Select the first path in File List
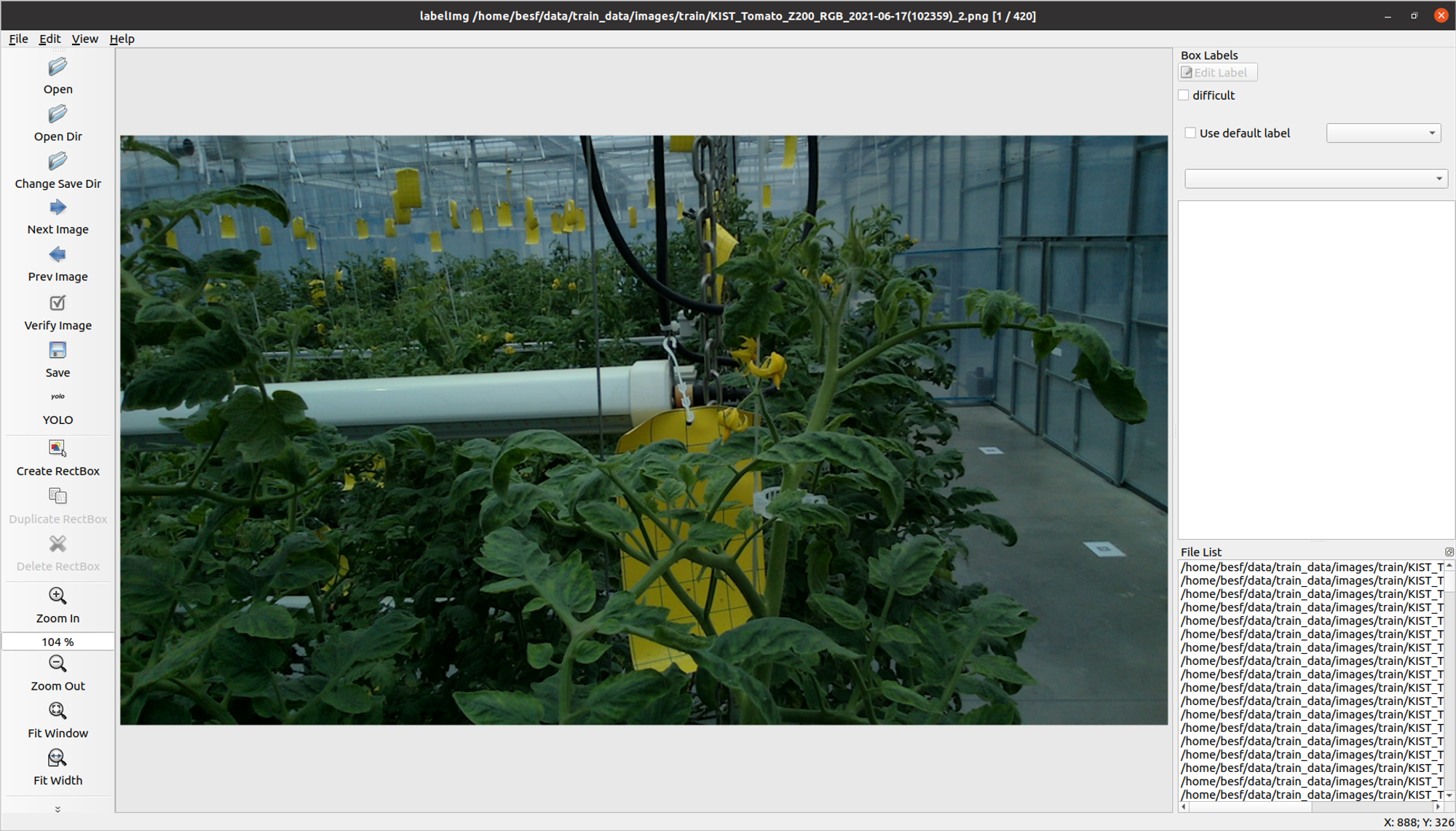This screenshot has height=831, width=1456. pos(1310,567)
